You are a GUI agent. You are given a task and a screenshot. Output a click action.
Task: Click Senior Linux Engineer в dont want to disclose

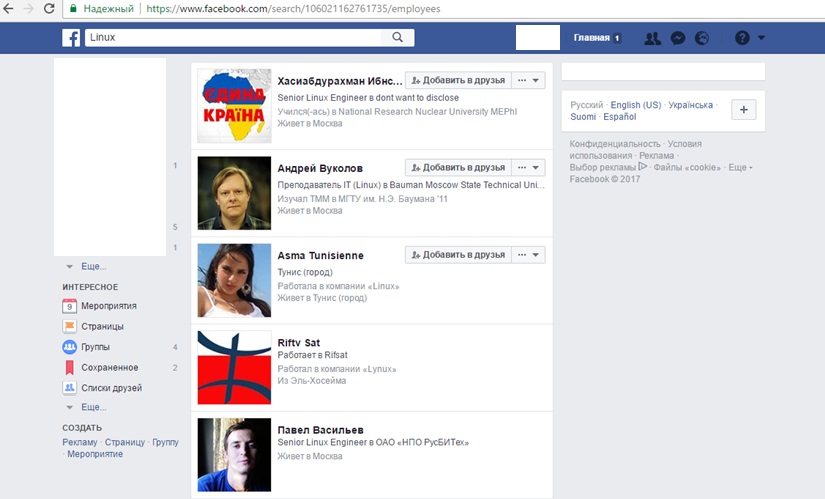tap(368, 97)
